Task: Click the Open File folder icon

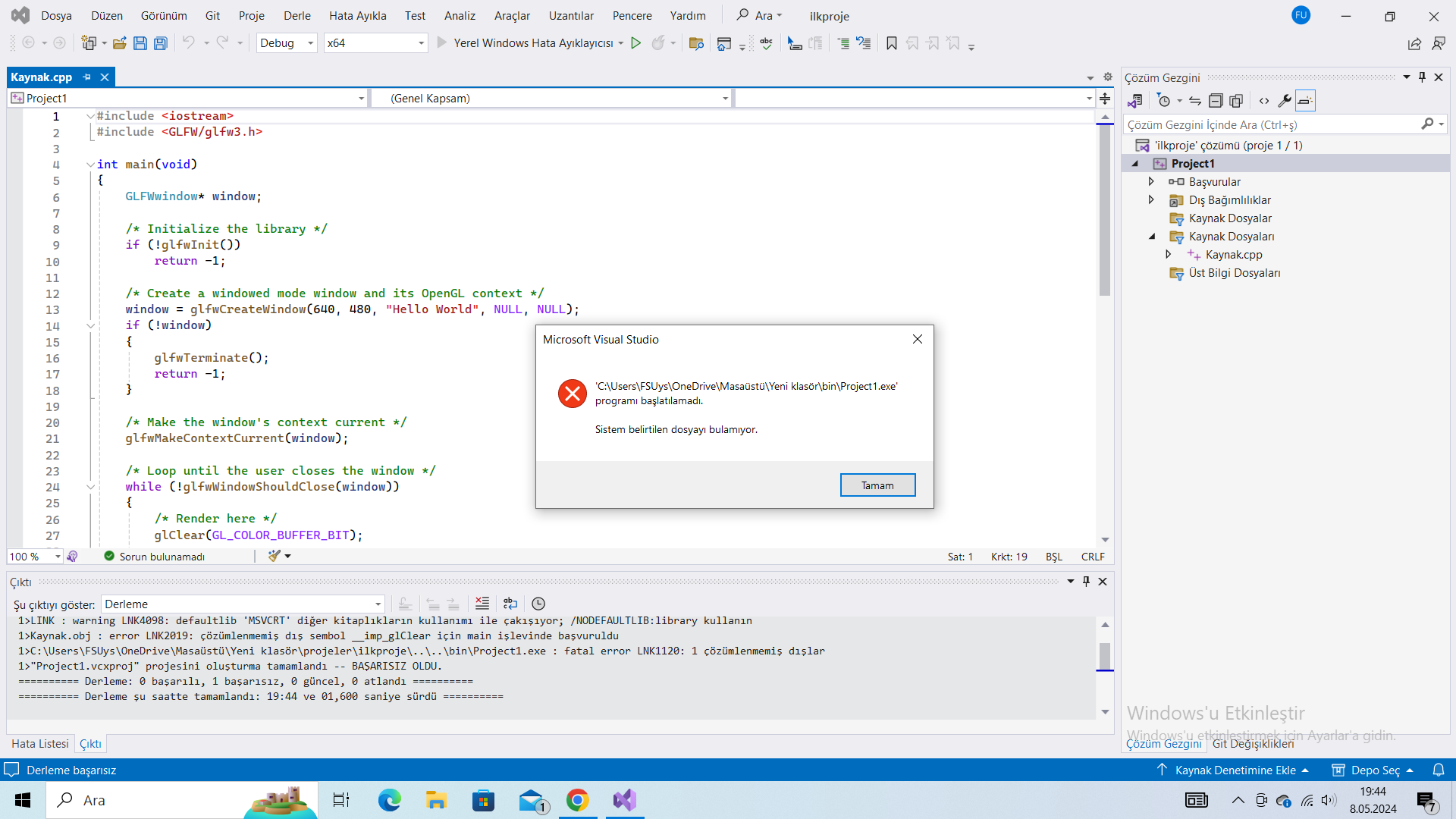Action: click(119, 43)
